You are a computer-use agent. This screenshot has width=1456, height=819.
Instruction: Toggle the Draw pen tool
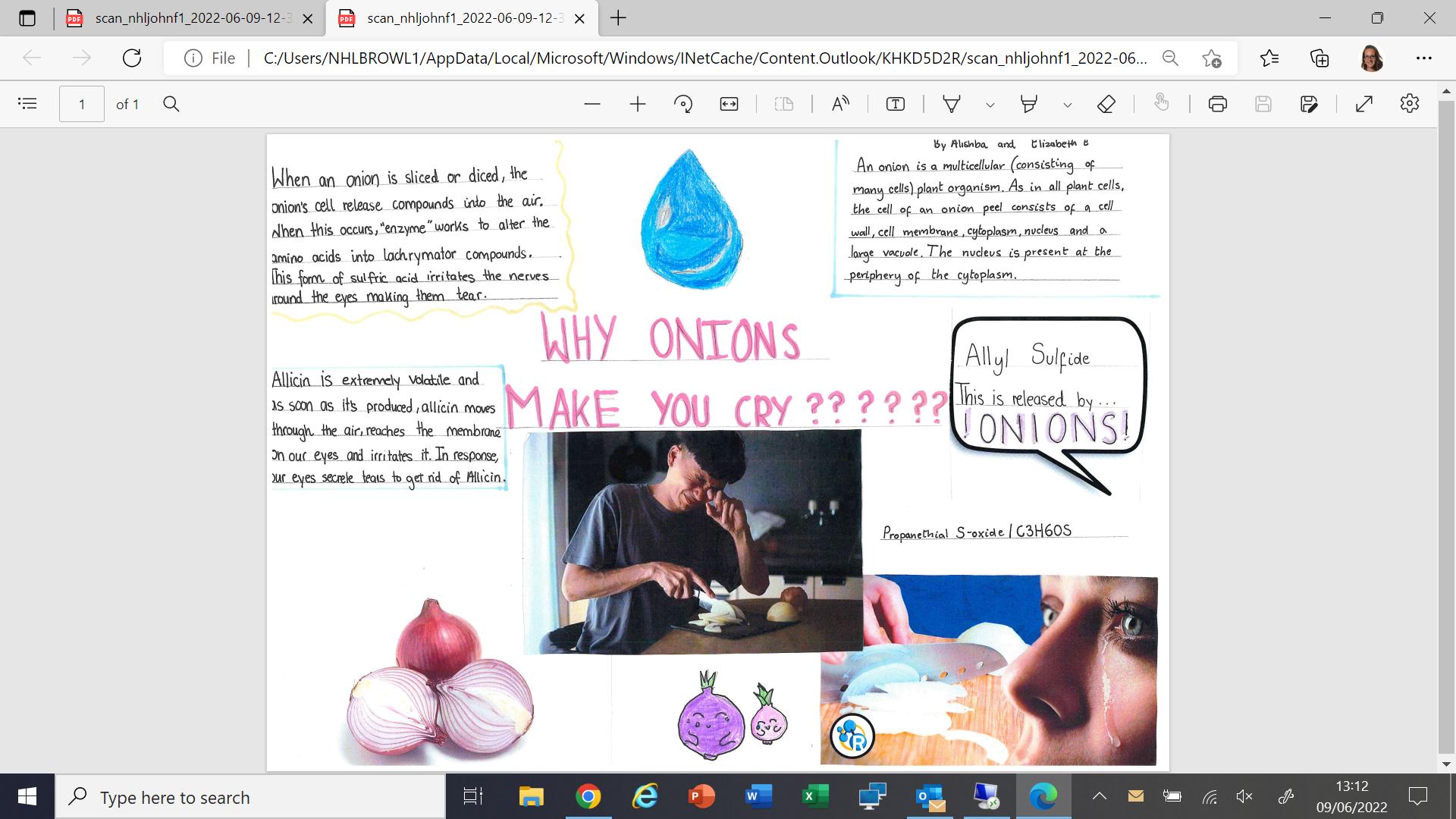952,104
